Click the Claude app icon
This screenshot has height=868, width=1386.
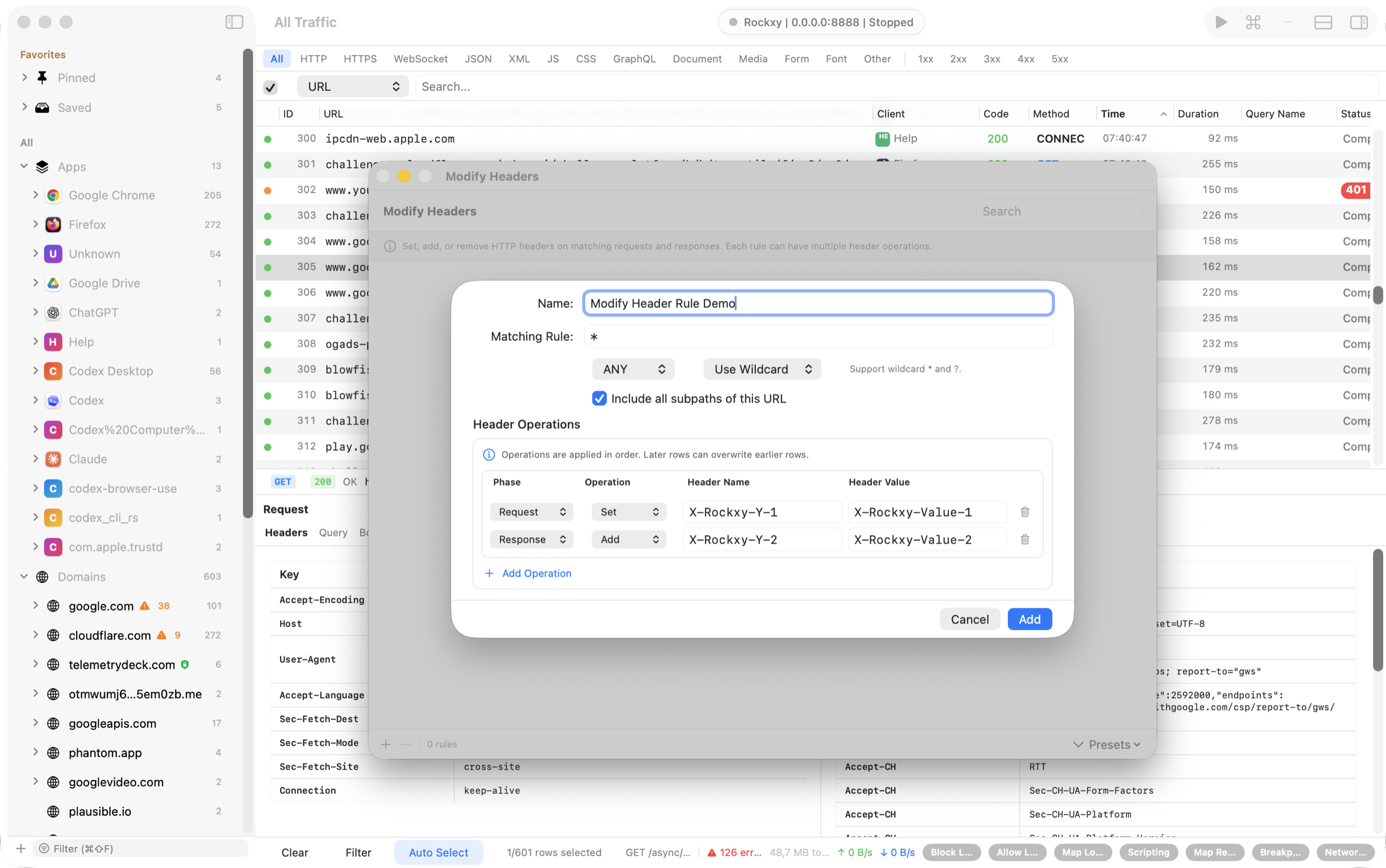pyautogui.click(x=53, y=458)
